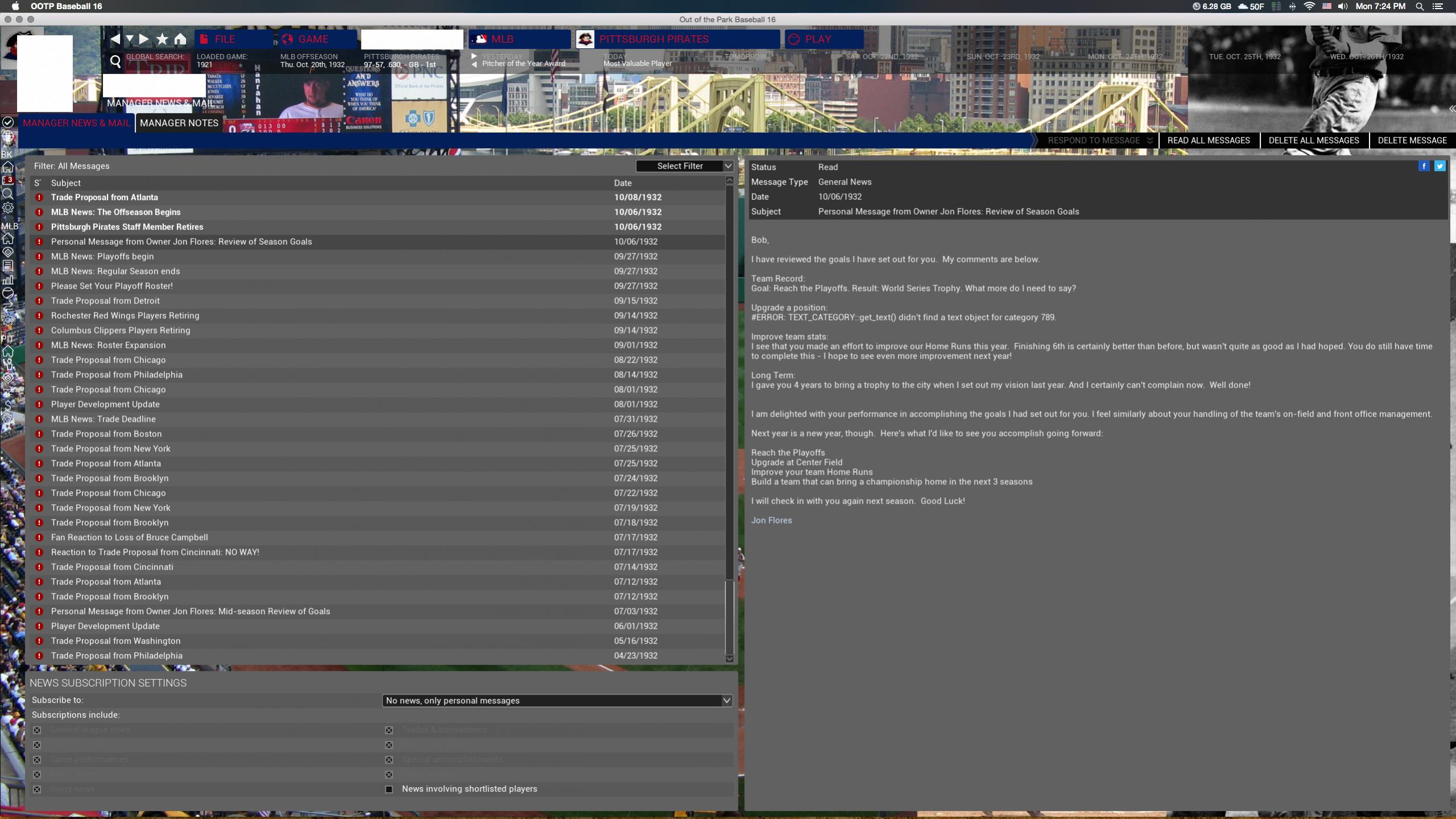
Task: Click the Read All Messages button
Action: pyautogui.click(x=1208, y=140)
